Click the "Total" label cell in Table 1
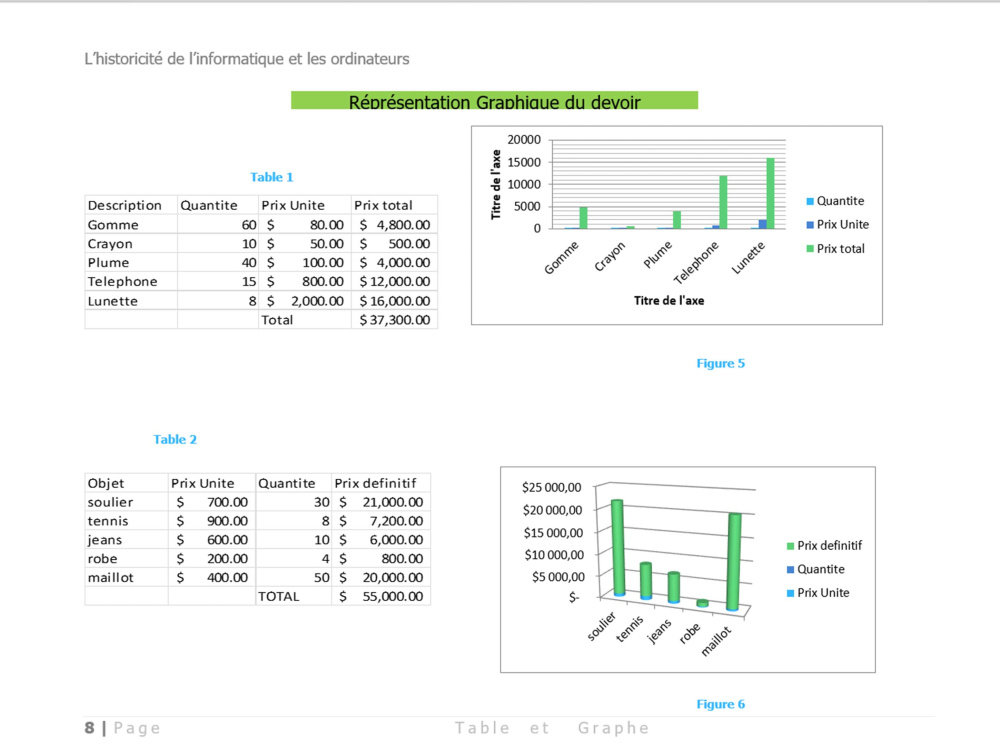The height and width of the screenshot is (750, 1000). coord(305,320)
